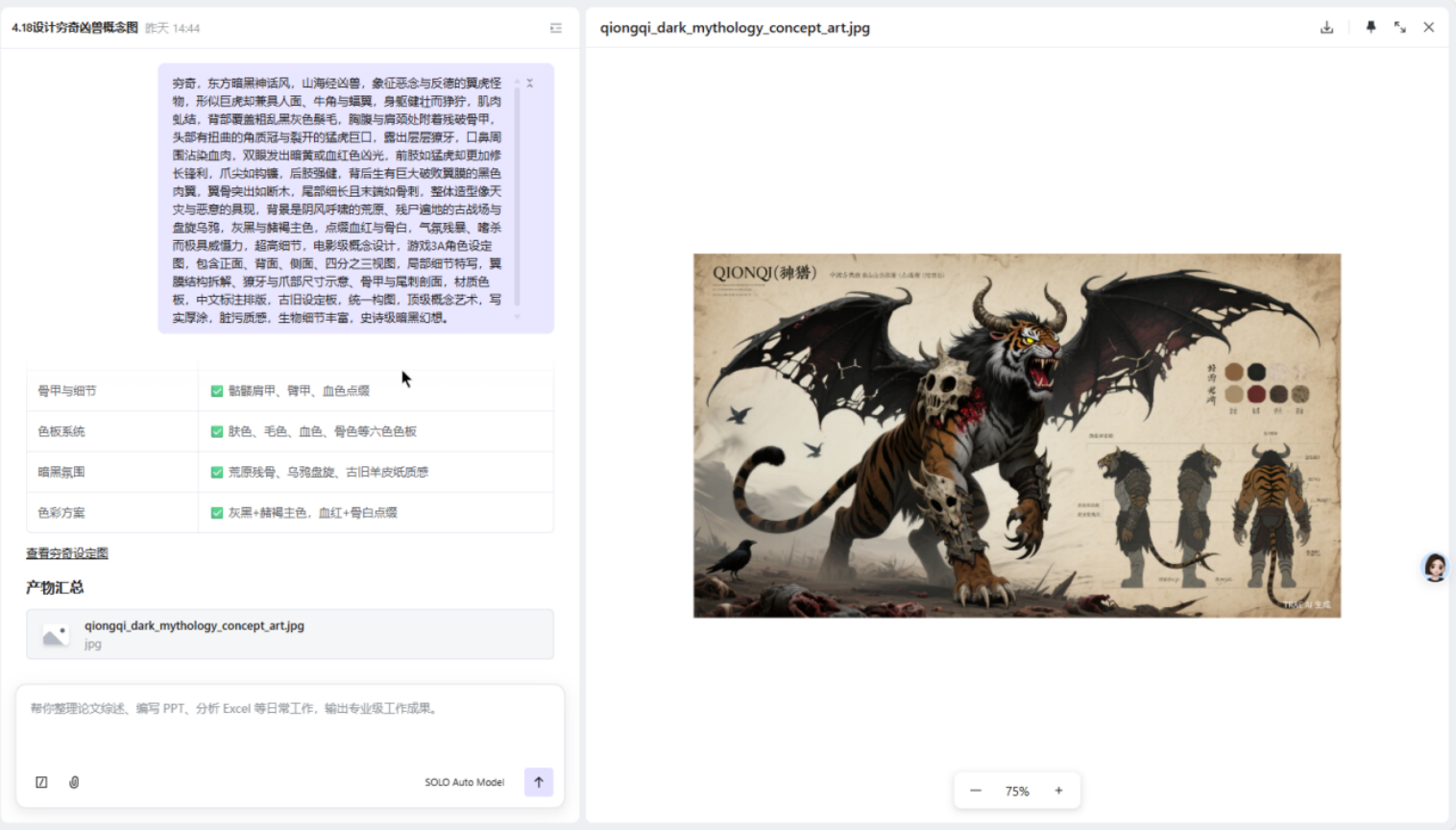Viewport: 1456px width, 831px height.
Task: Click the paperclip attachment icon
Action: point(74,782)
